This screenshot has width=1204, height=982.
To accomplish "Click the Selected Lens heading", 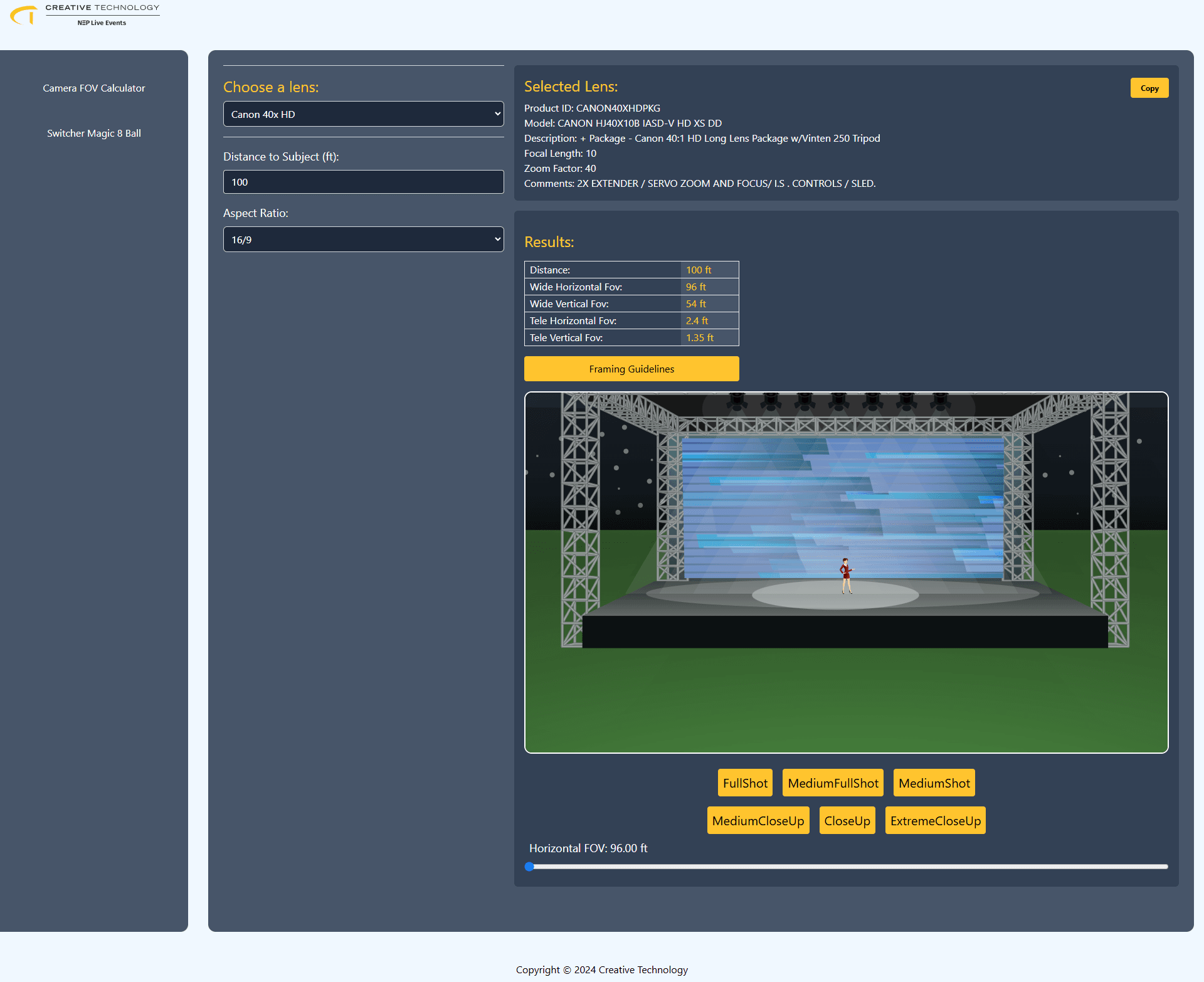I will tap(571, 87).
